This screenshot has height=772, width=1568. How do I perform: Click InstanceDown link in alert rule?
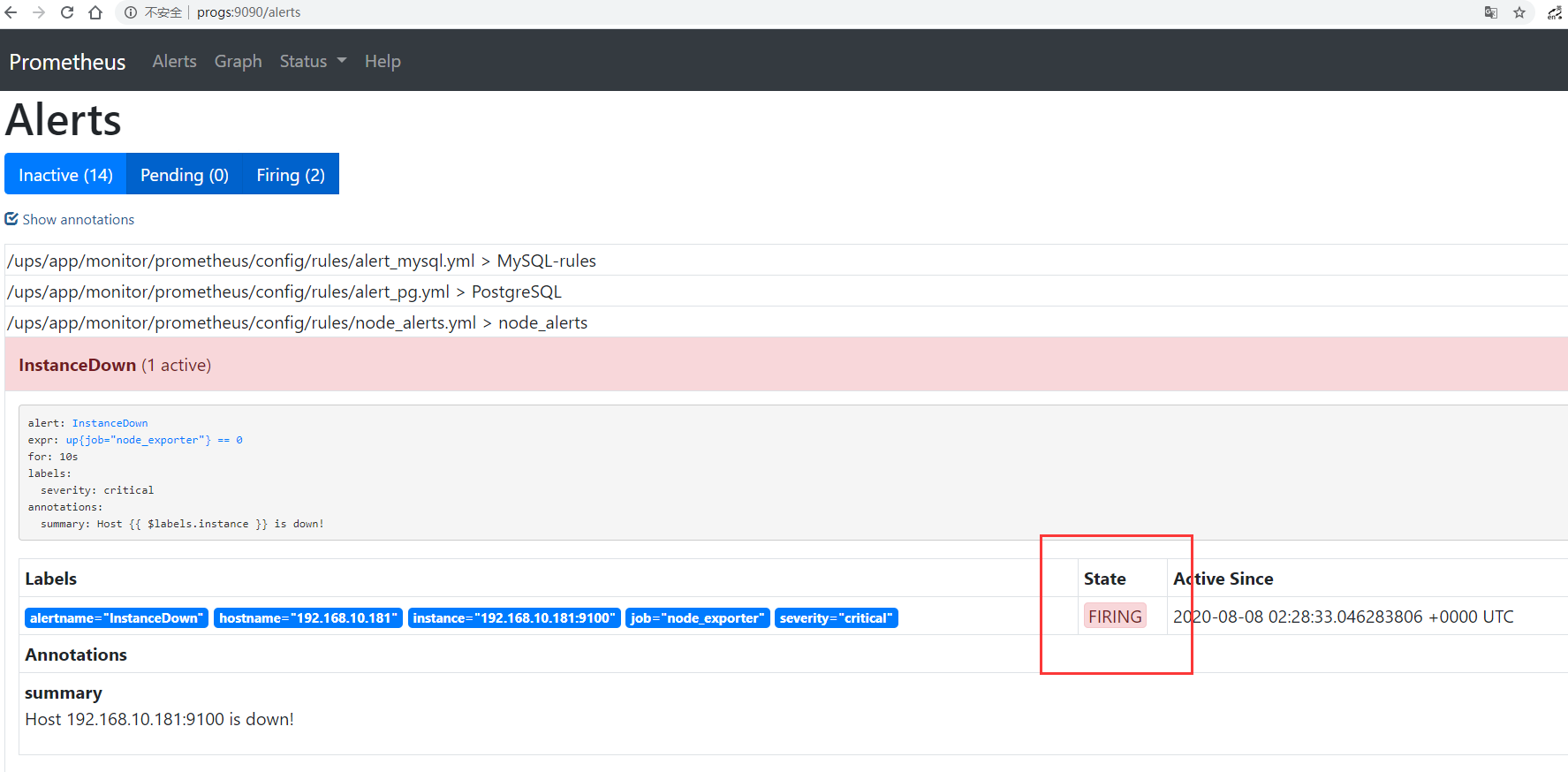[110, 423]
